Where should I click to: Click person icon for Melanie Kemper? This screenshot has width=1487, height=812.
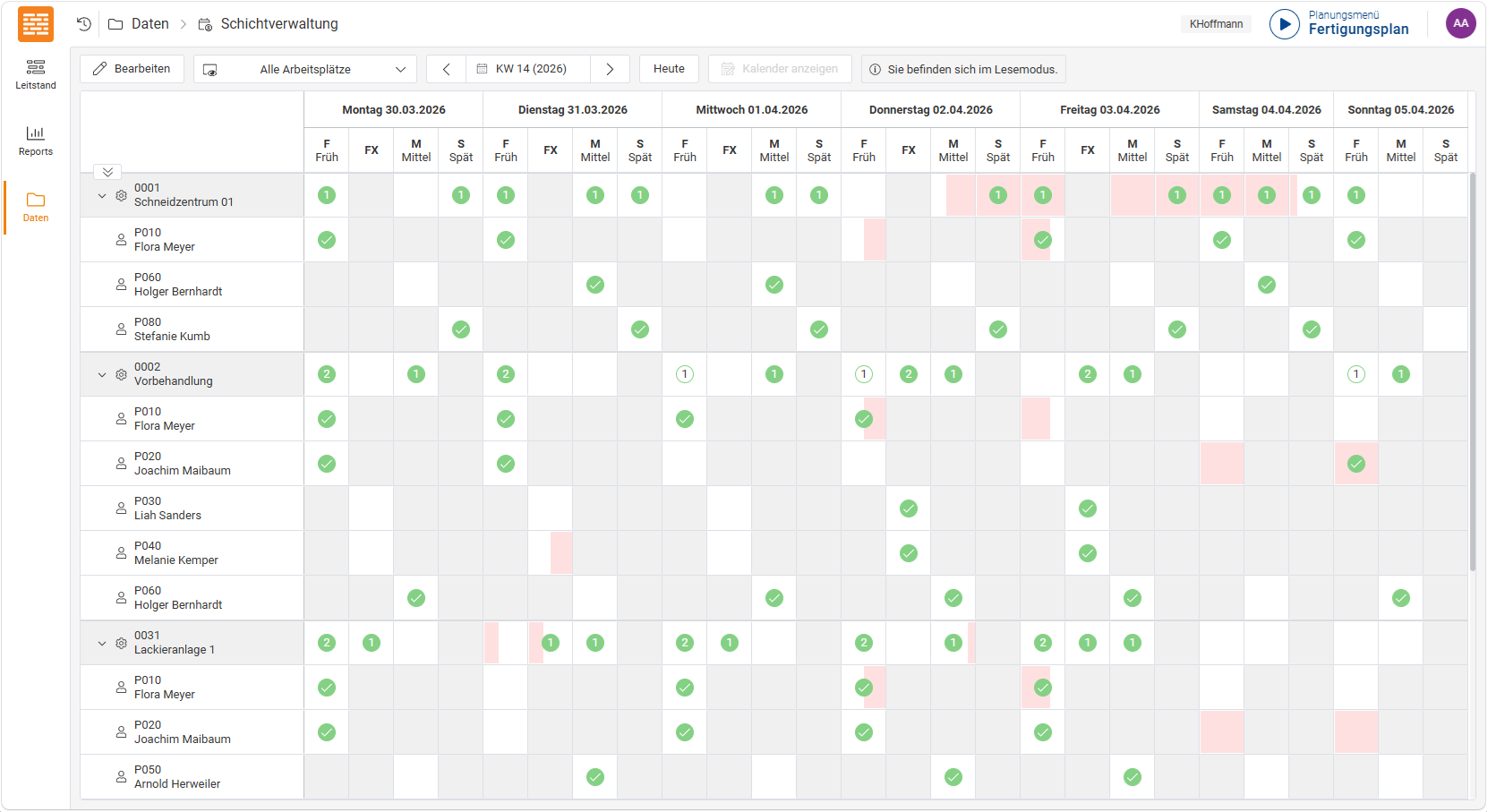(x=121, y=553)
